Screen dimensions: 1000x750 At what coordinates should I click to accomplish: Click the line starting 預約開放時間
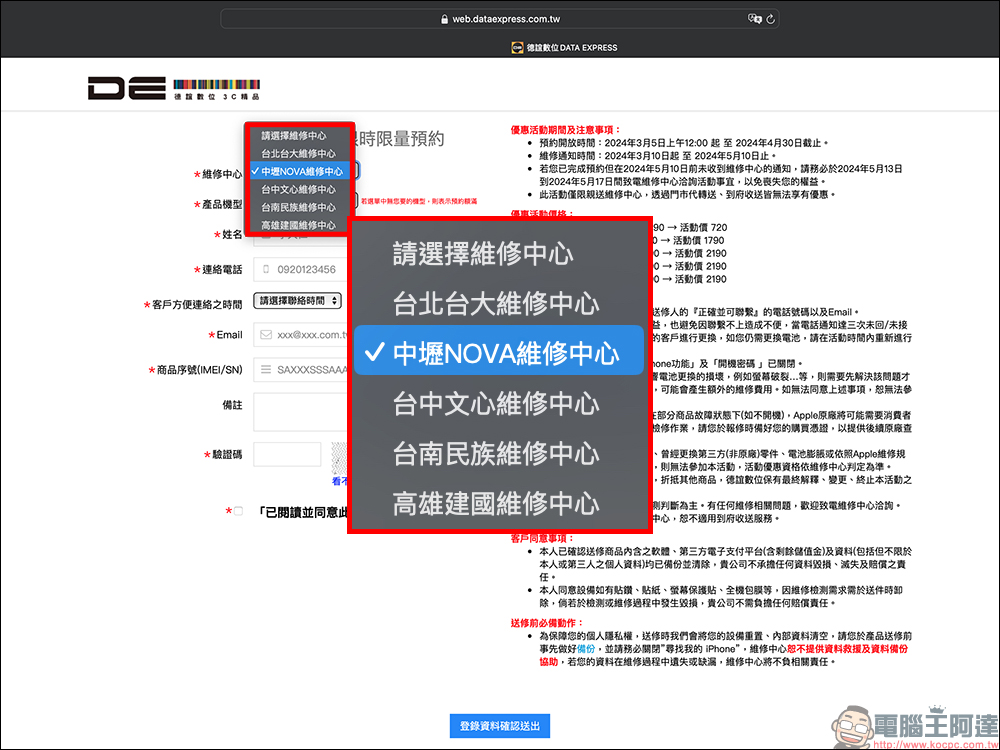click(x=684, y=143)
